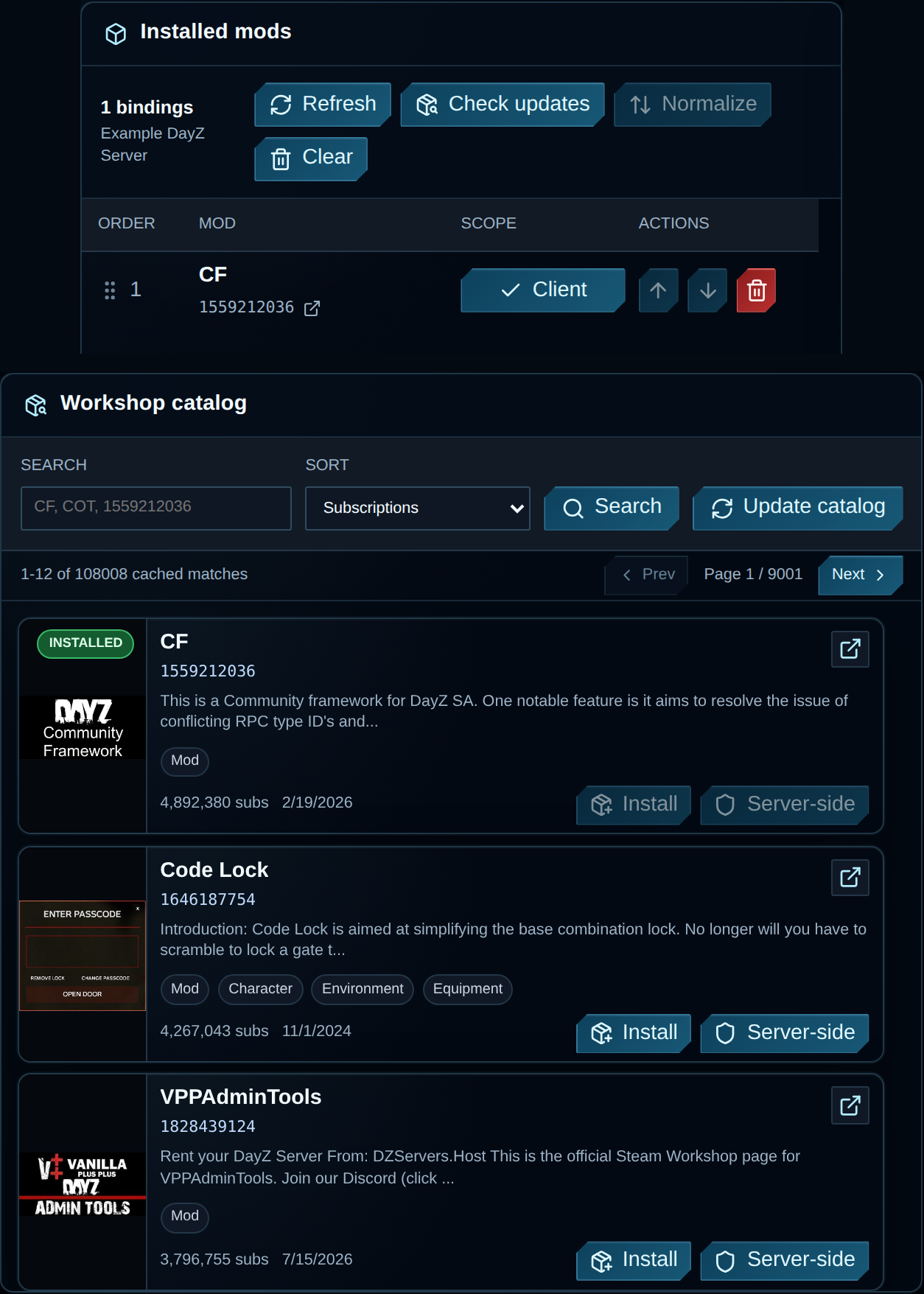
Task: Click the Equipment tag on Code Lock
Action: [x=468, y=990]
